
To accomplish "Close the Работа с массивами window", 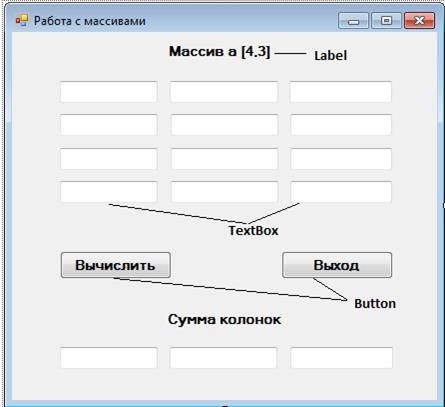I will click(419, 21).
